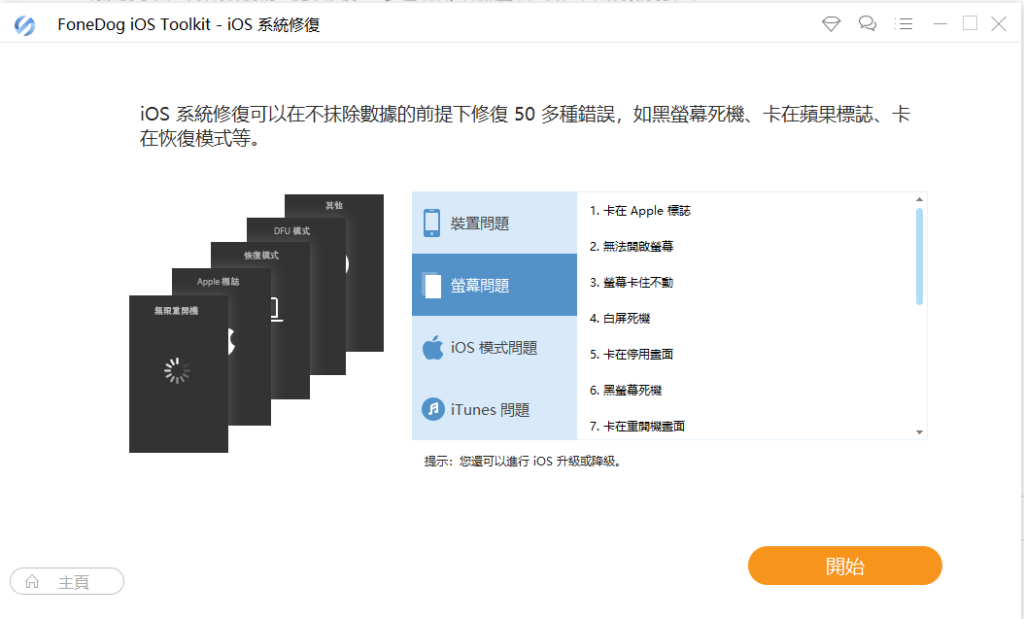Click list item 黑螢幕死機
1024x619 pixels.
625,390
